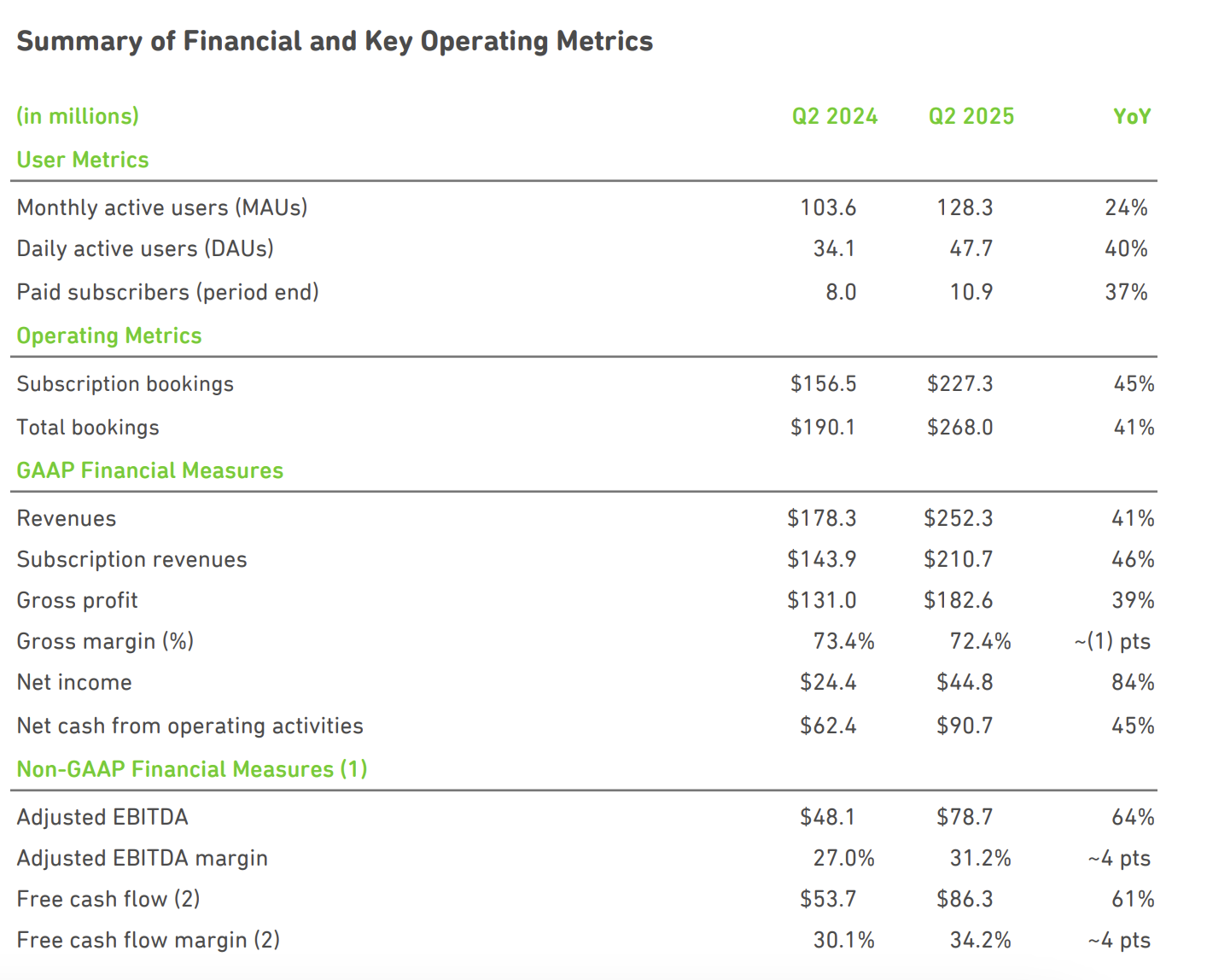Click the Gross margin Q2 2024 value 73.4%
This screenshot has width=1207, height=980.
(x=843, y=641)
